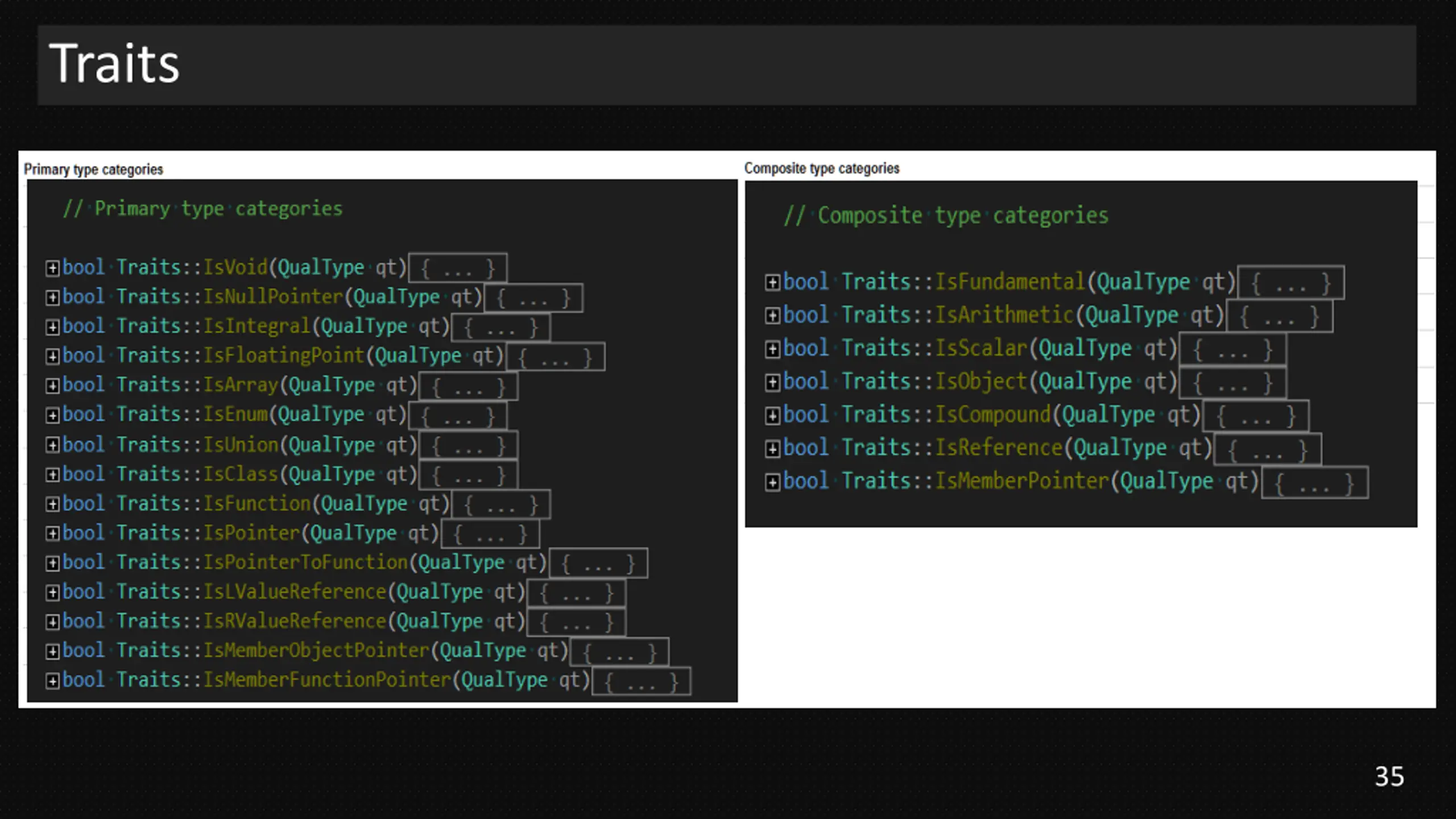Screen dimensions: 1456x819
Task: Click collapsed braces after IsObject
Action: pyautogui.click(x=1232, y=383)
